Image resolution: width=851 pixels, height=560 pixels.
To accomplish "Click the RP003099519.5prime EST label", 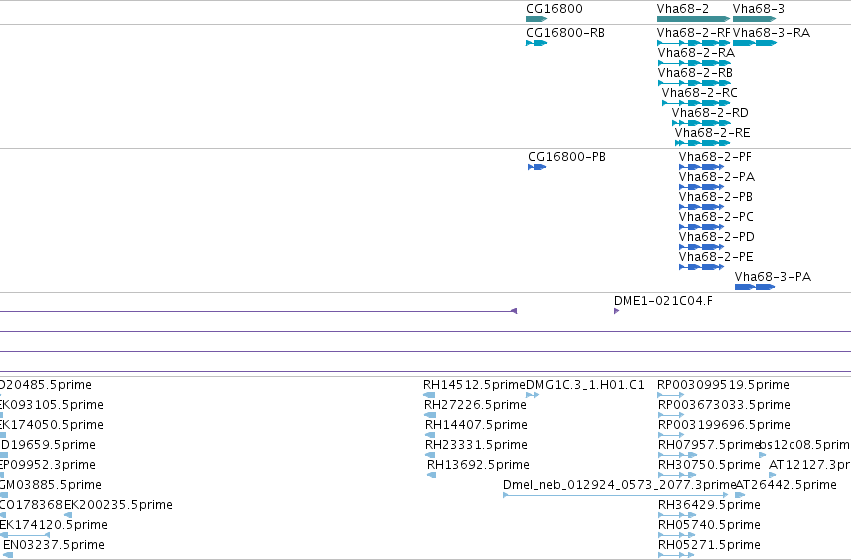I will [x=723, y=385].
